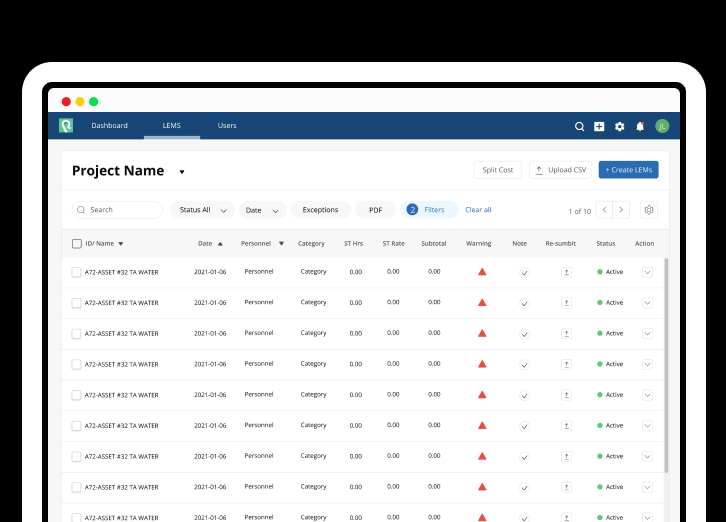Go to the next page arrow
This screenshot has height=522, width=726.
[621, 210]
